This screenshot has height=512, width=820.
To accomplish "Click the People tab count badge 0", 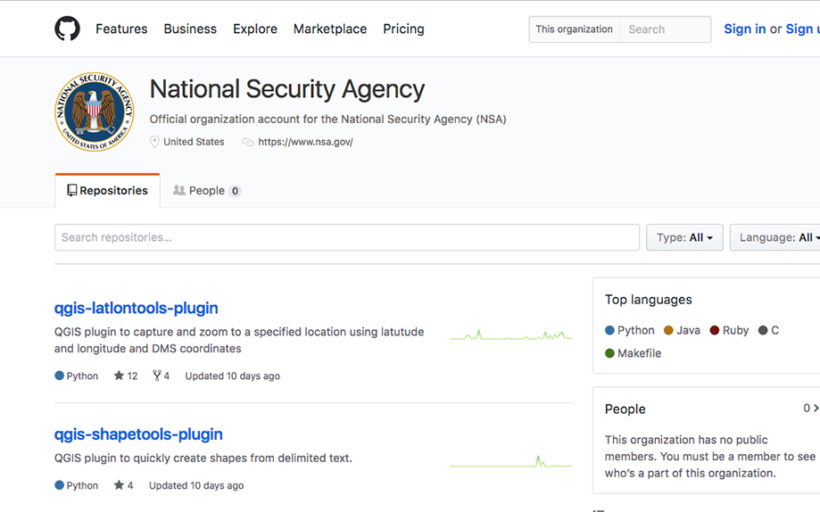I will click(x=235, y=191).
